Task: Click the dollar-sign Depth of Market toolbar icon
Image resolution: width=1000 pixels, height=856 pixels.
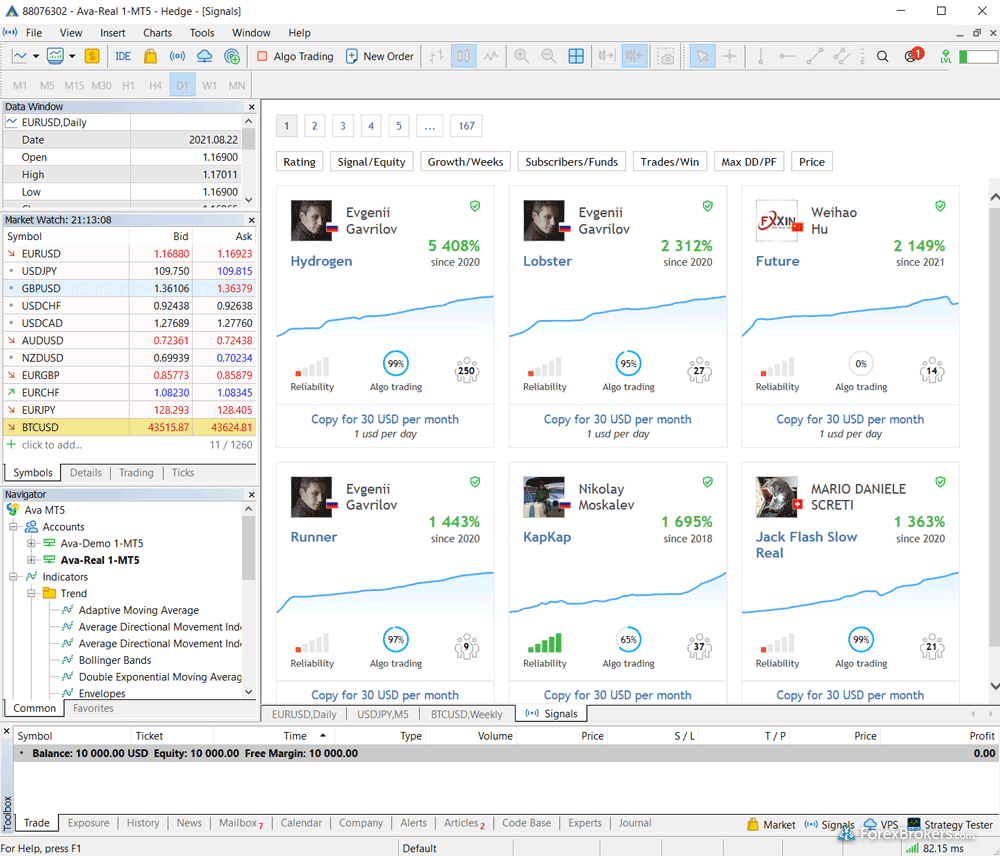Action: (92, 56)
